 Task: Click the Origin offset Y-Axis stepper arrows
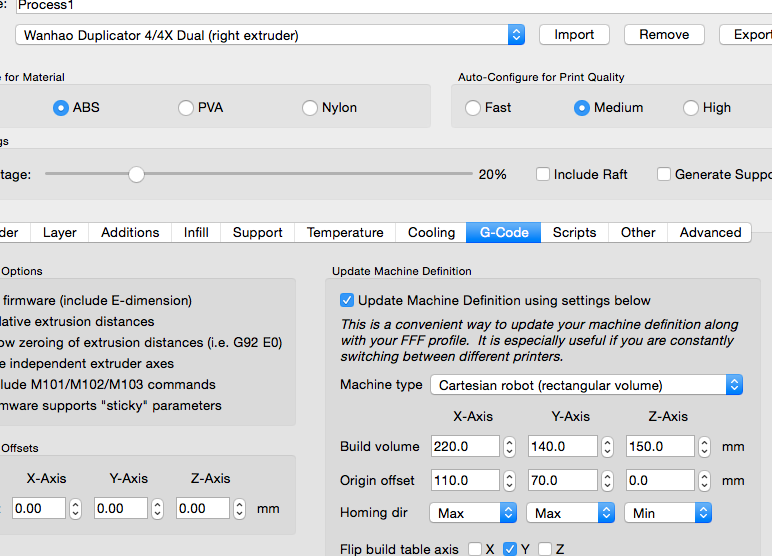click(x=607, y=480)
